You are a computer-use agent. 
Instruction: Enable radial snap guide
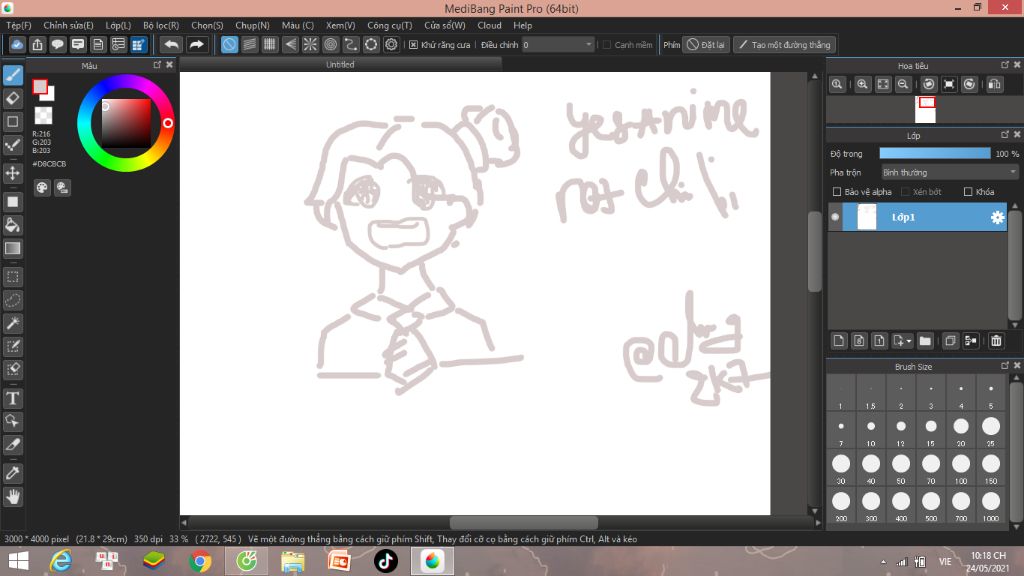(310, 44)
